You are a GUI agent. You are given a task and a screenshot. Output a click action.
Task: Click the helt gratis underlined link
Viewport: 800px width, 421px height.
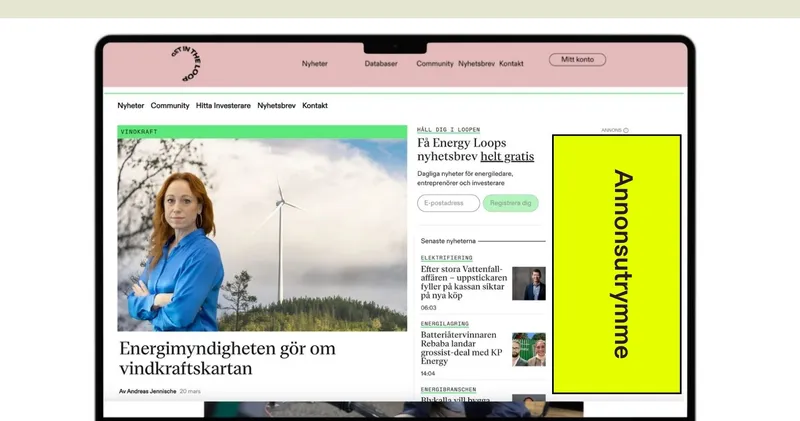click(507, 157)
